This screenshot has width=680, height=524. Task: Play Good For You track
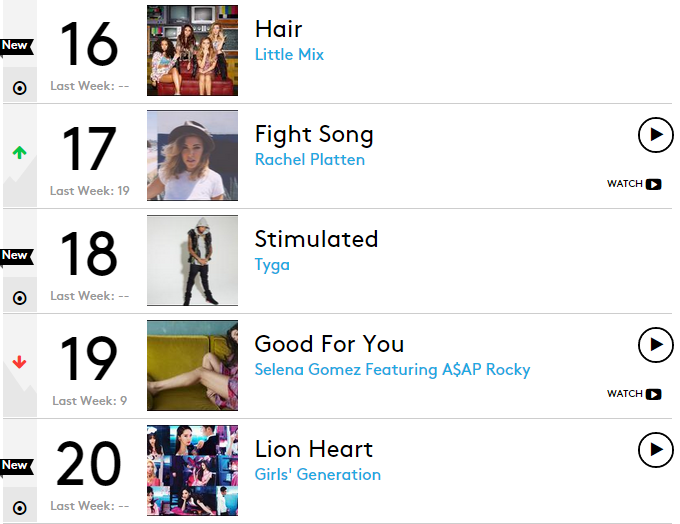[655, 344]
